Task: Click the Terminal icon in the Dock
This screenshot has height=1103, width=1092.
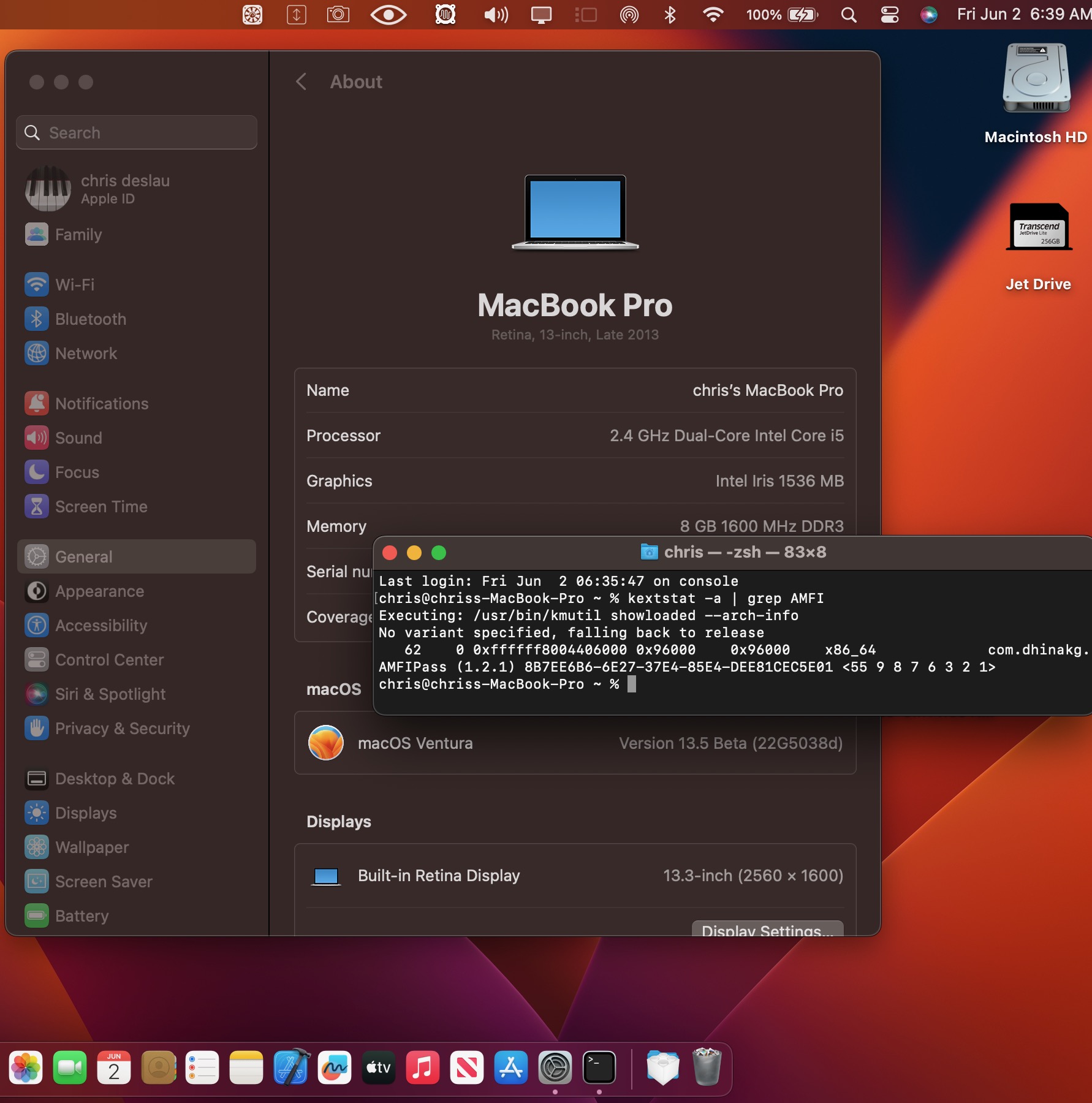Action: click(599, 1068)
